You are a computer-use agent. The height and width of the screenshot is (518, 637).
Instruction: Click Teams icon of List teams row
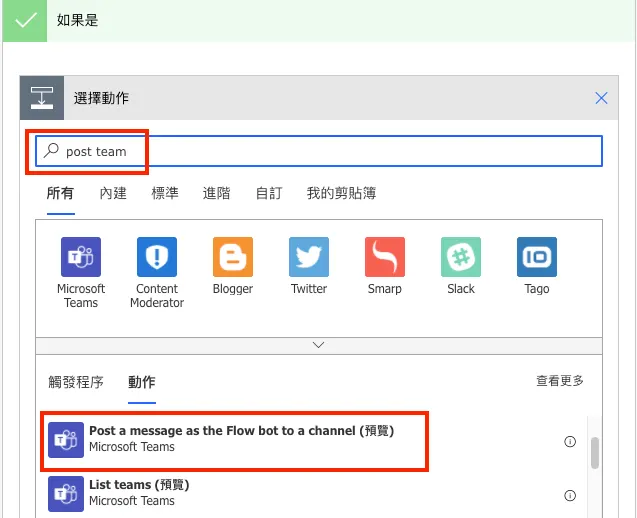pos(66,494)
